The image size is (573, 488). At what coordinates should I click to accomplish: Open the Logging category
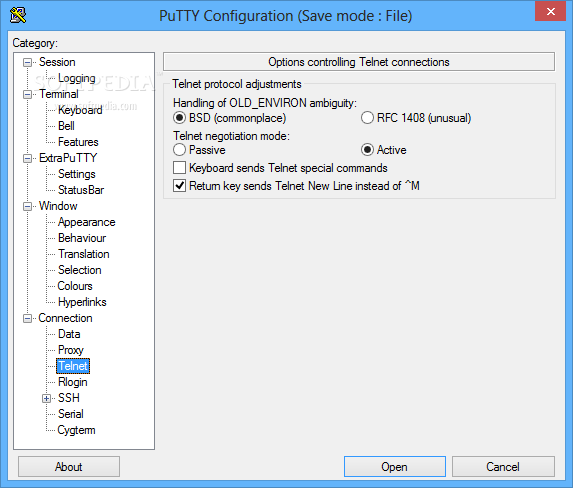pyautogui.click(x=76, y=78)
